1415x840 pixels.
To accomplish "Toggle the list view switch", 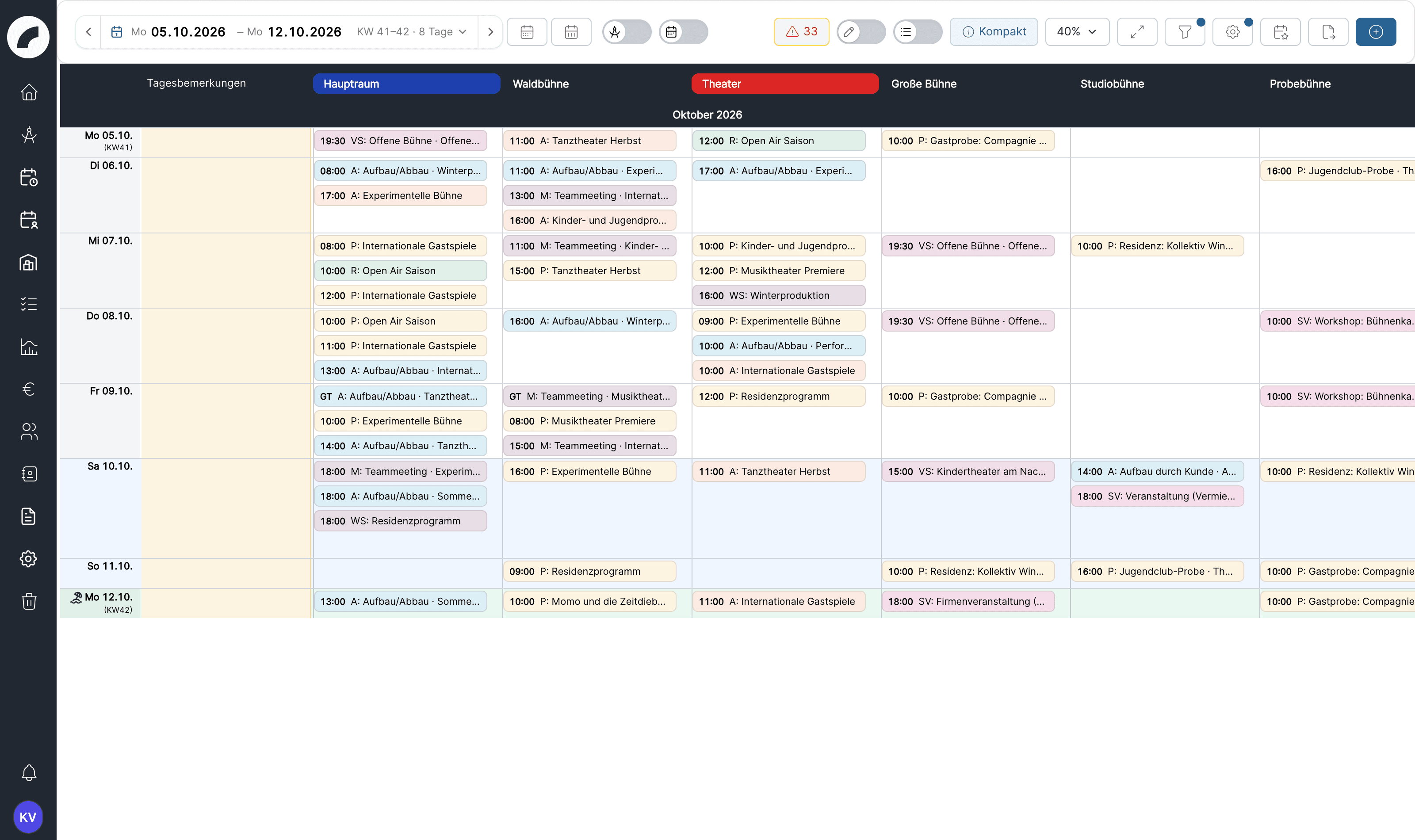I will click(918, 32).
